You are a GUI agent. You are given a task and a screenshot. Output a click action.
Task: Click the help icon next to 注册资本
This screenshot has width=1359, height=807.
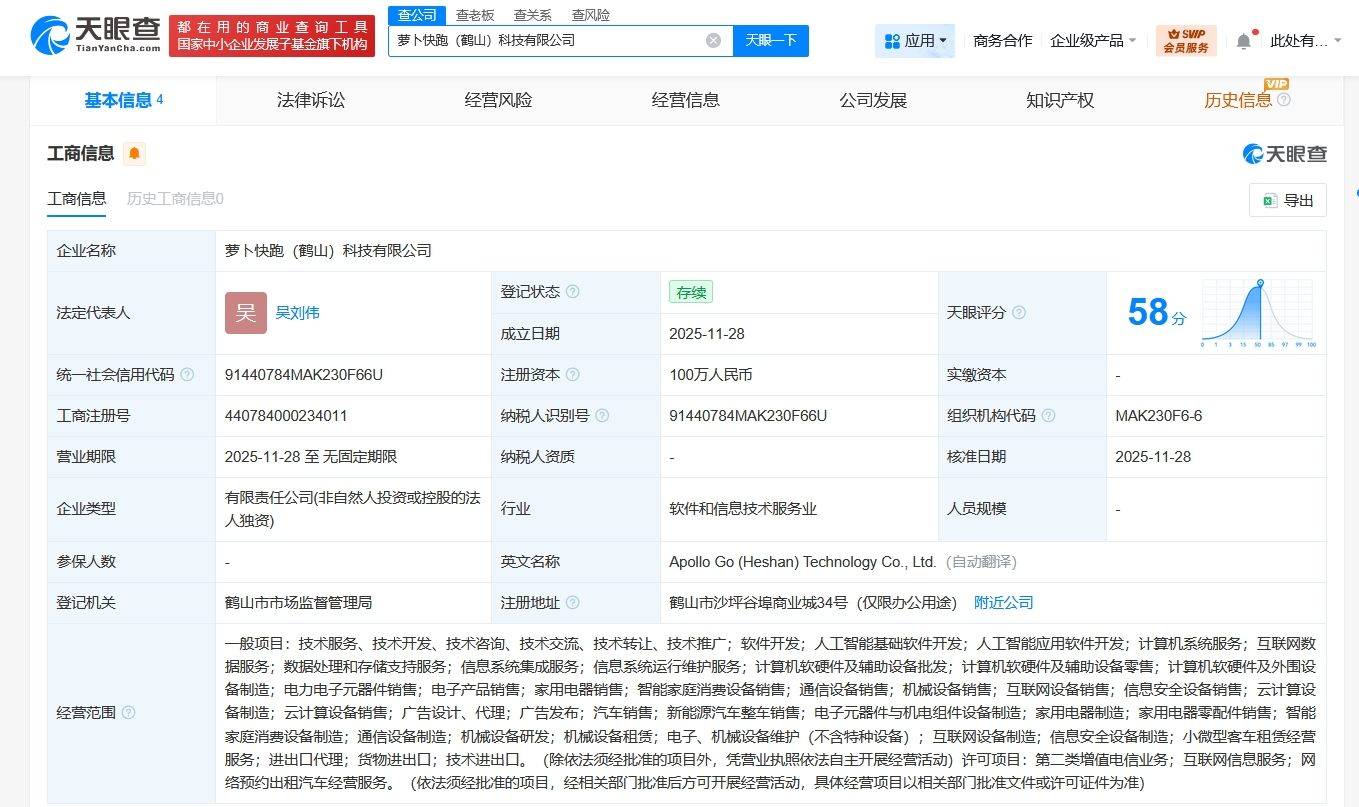tap(573, 375)
